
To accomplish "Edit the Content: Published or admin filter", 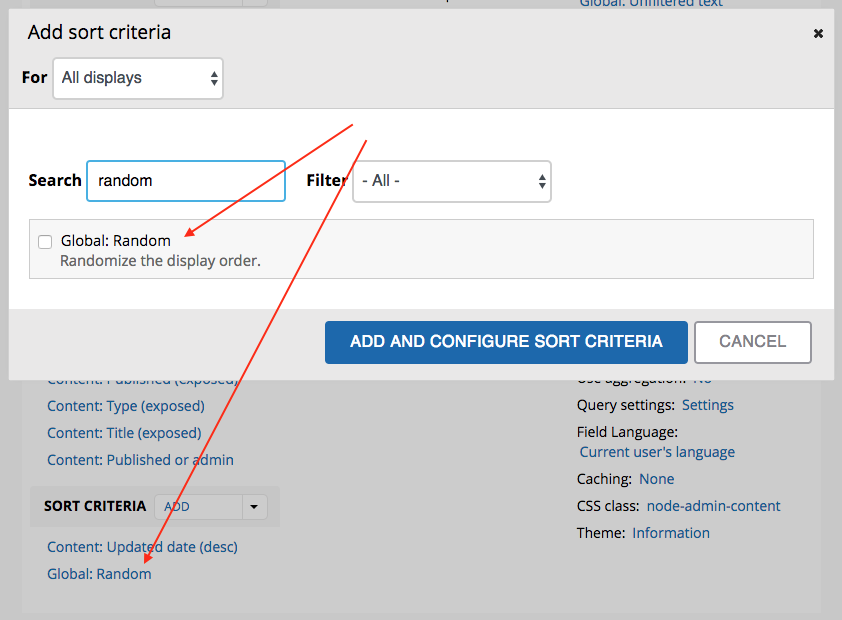I will [x=140, y=460].
